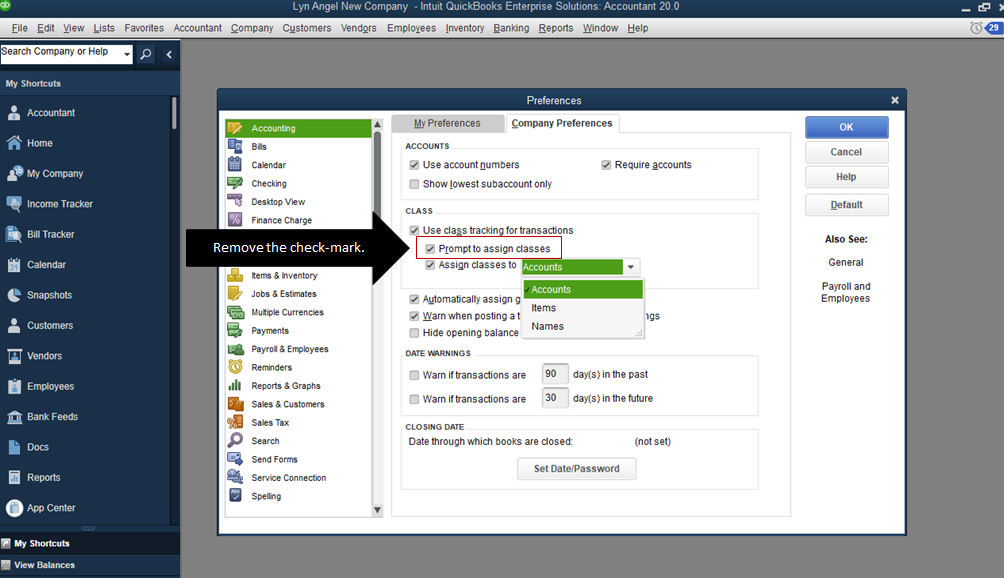Choose Names from the class dropdown list
1004x578 pixels.
pos(583,326)
